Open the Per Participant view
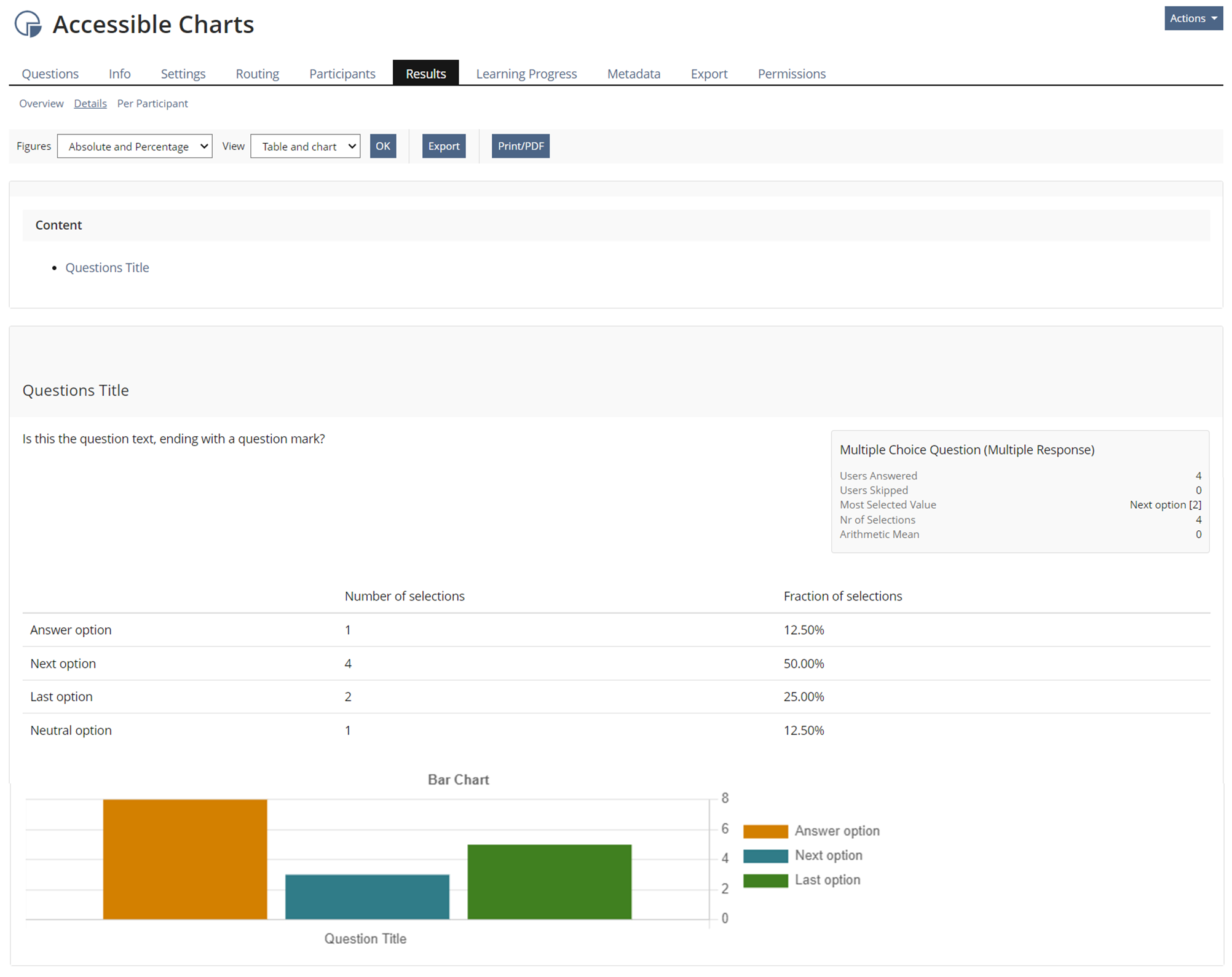 coord(152,103)
